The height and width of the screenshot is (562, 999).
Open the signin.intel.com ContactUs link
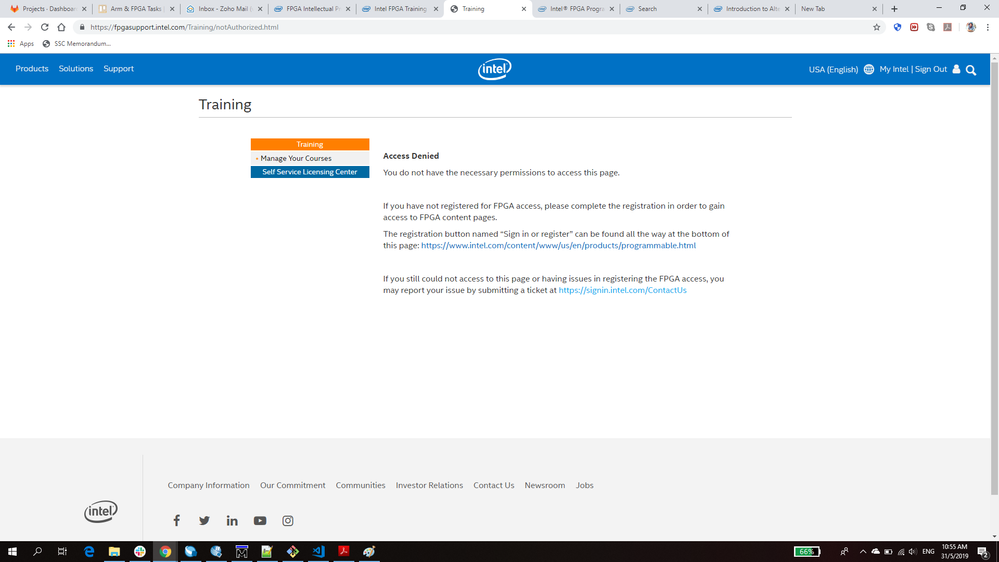(x=622, y=290)
